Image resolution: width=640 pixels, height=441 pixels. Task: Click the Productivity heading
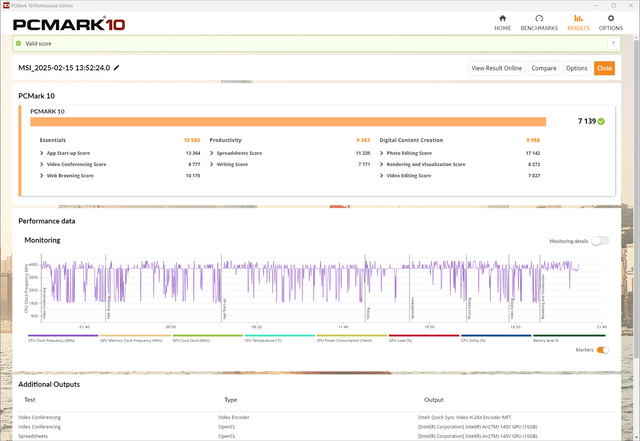(x=225, y=140)
